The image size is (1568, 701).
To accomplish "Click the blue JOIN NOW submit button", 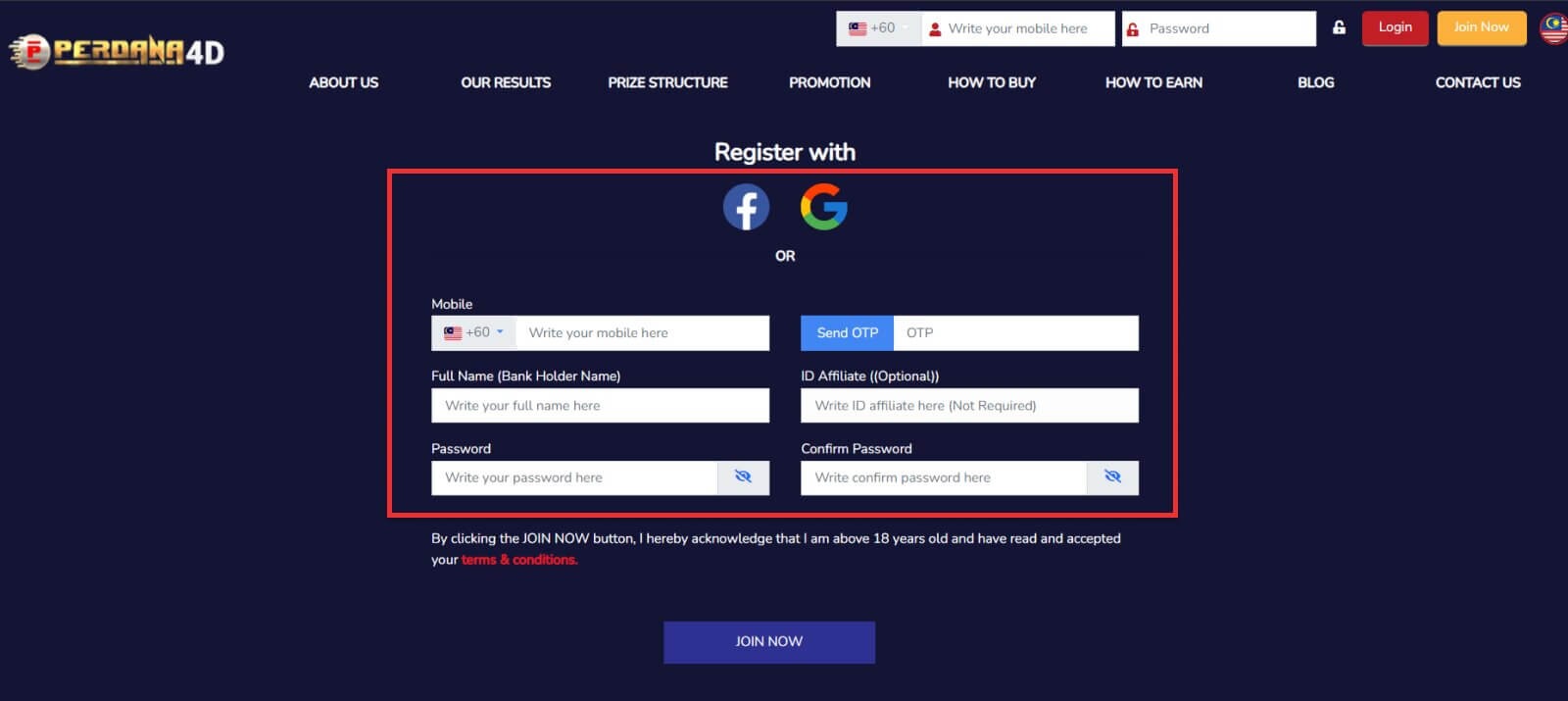I will pyautogui.click(x=769, y=642).
